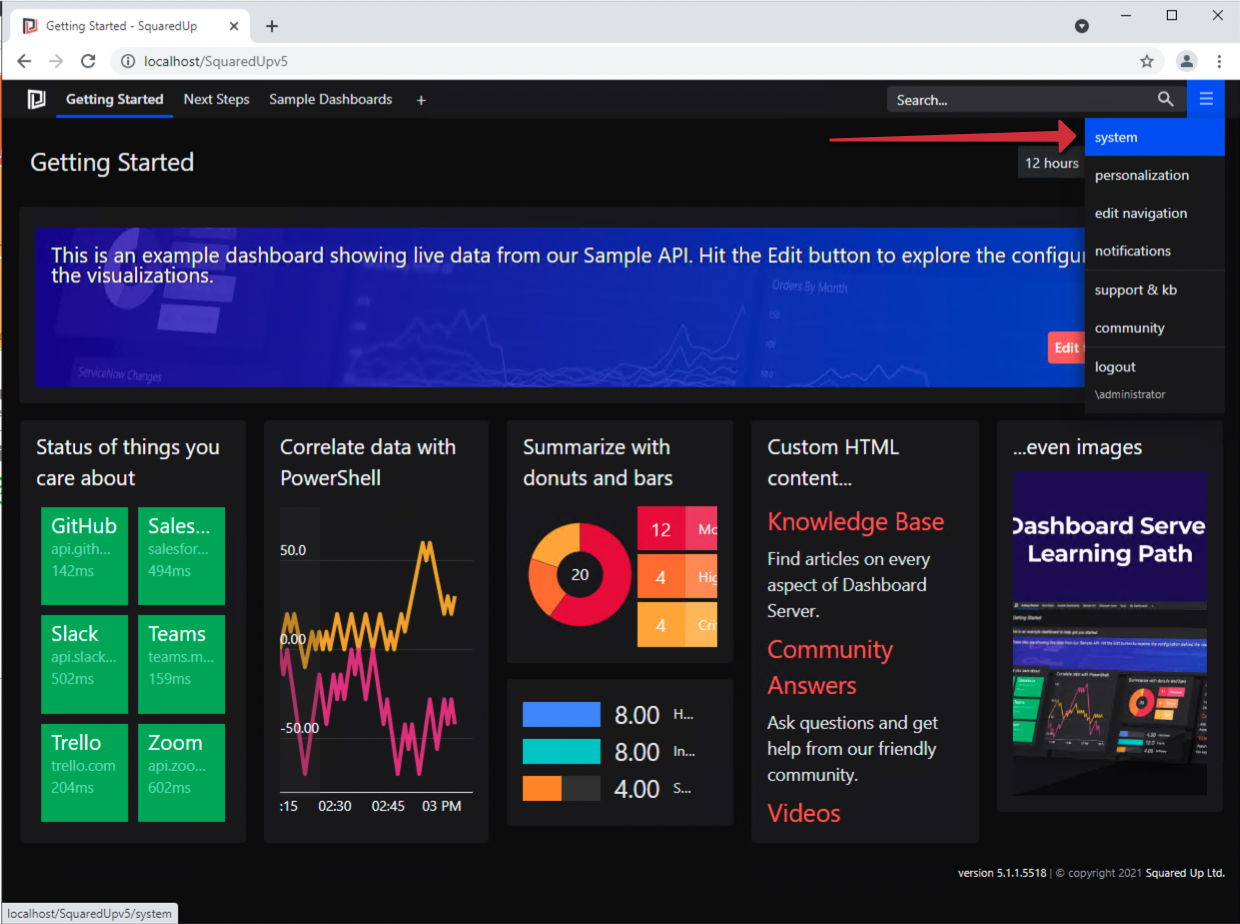
Task: Click the red 12 count block
Action: [661, 529]
